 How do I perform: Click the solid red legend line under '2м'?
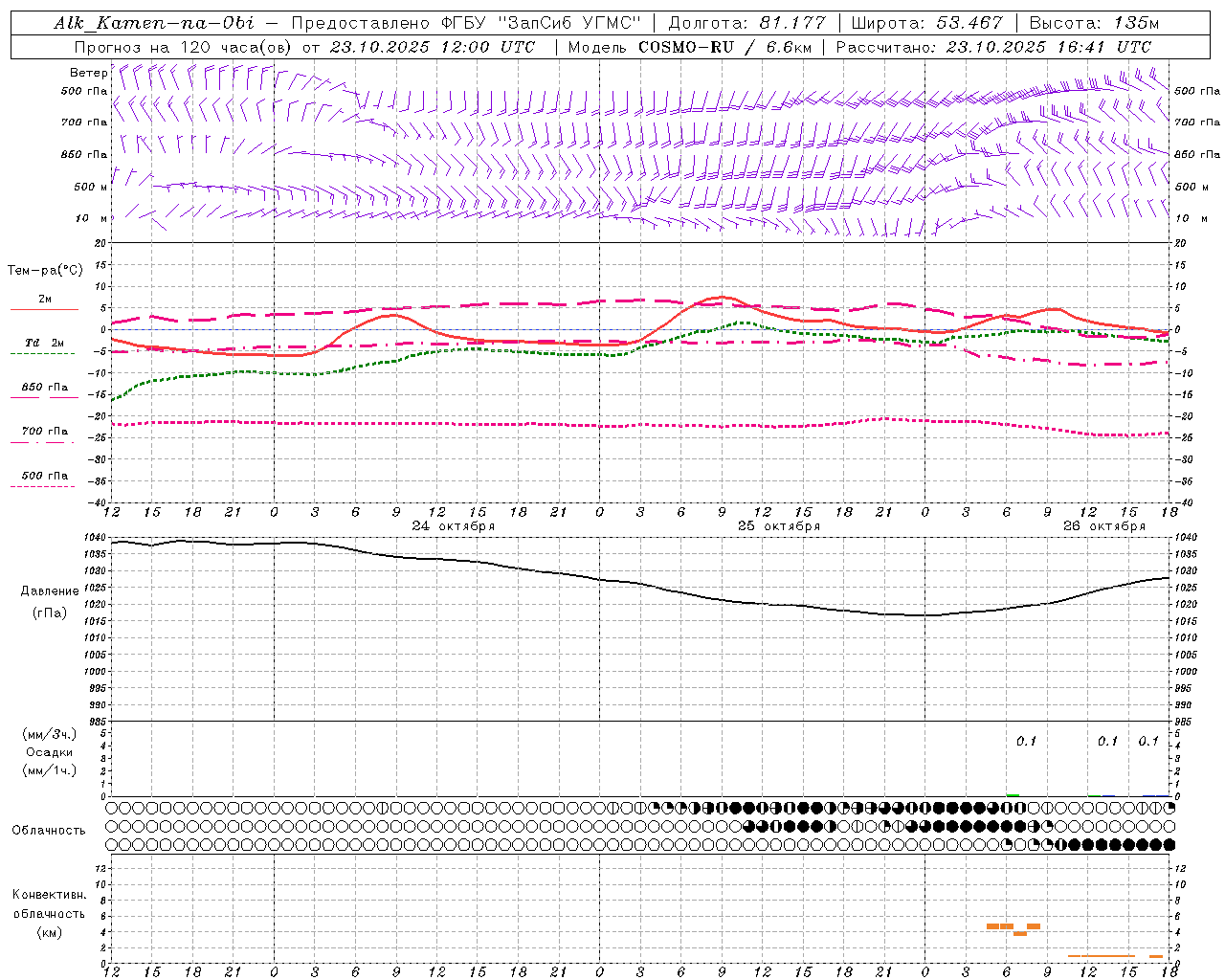44,310
